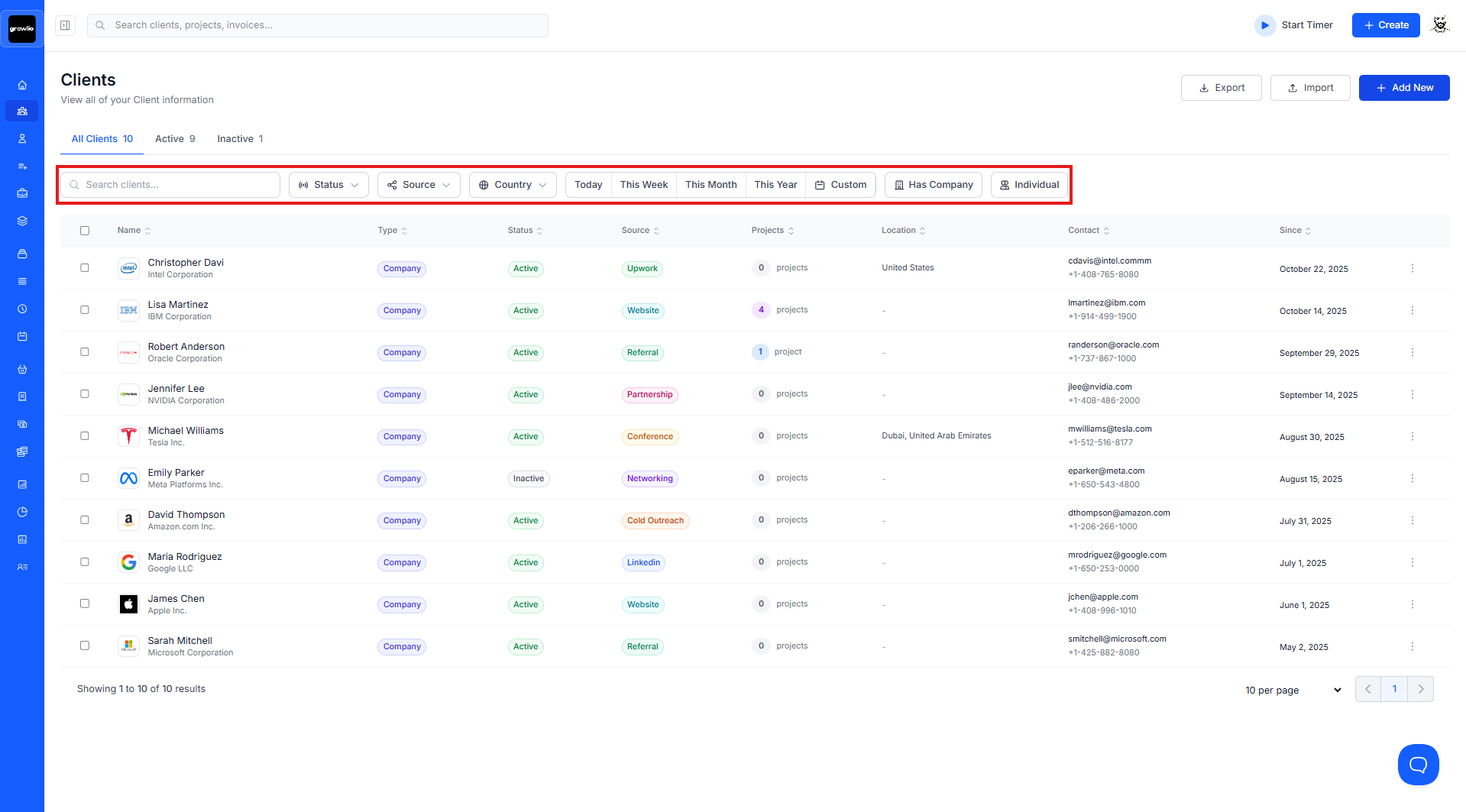Open the Custom date range filter

840,185
